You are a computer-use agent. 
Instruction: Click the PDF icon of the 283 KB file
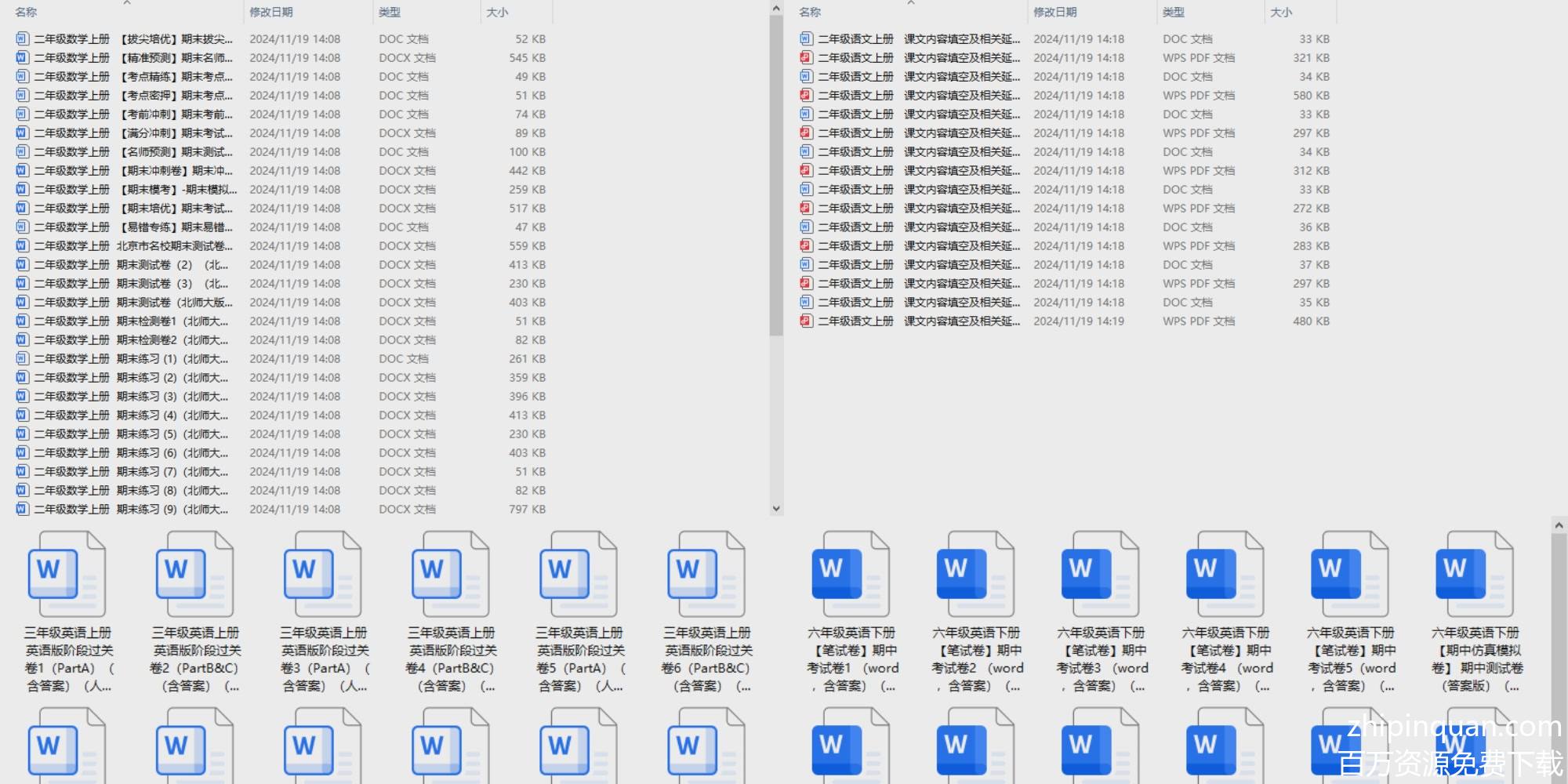click(806, 245)
